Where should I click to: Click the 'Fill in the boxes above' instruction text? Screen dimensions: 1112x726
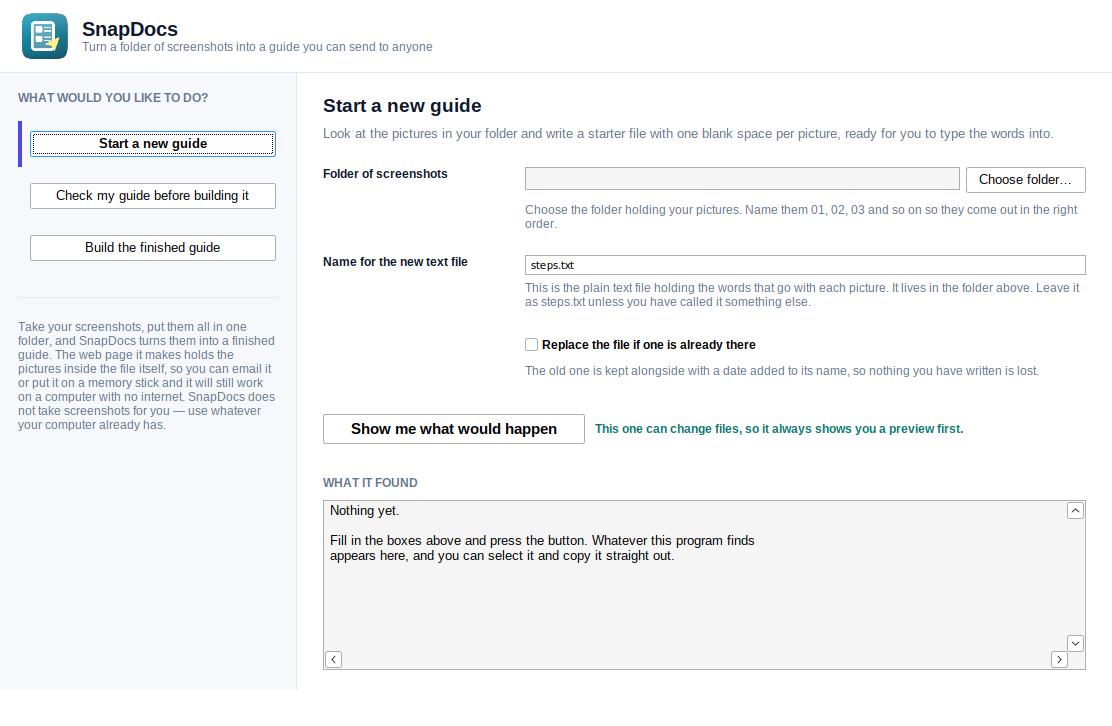(542, 548)
